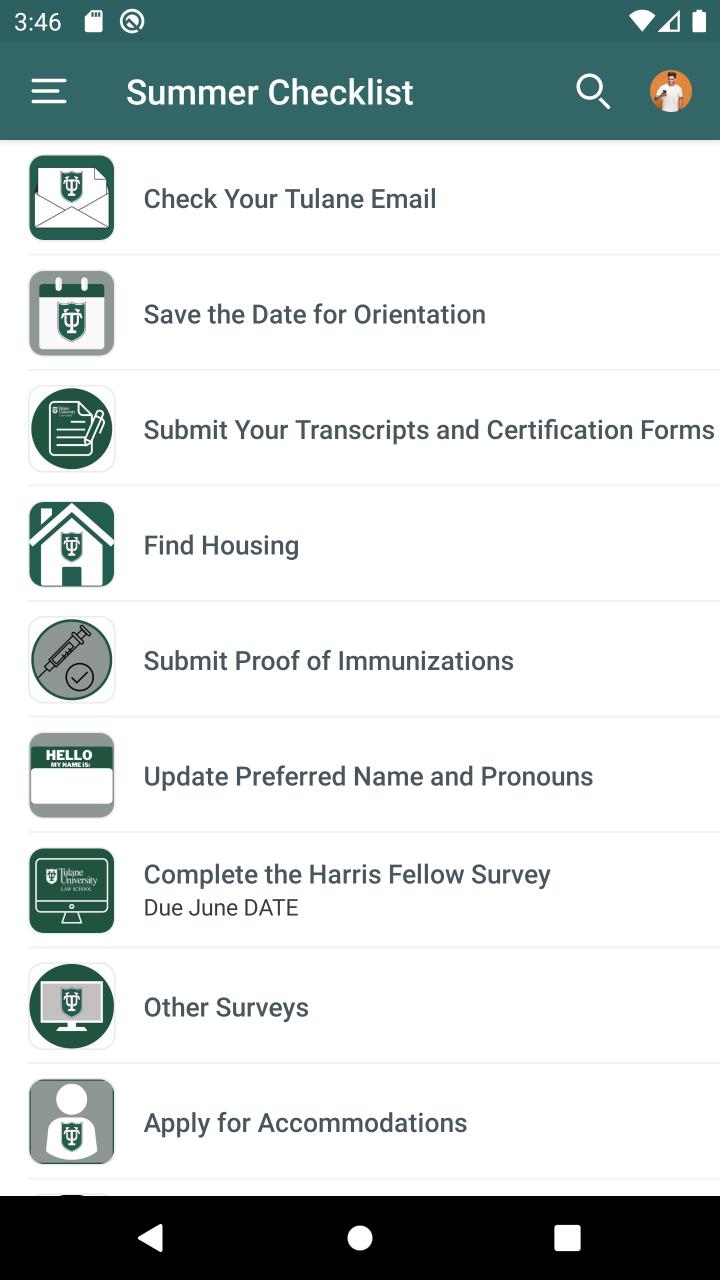
Task: Open the user profile avatar
Action: tap(671, 92)
